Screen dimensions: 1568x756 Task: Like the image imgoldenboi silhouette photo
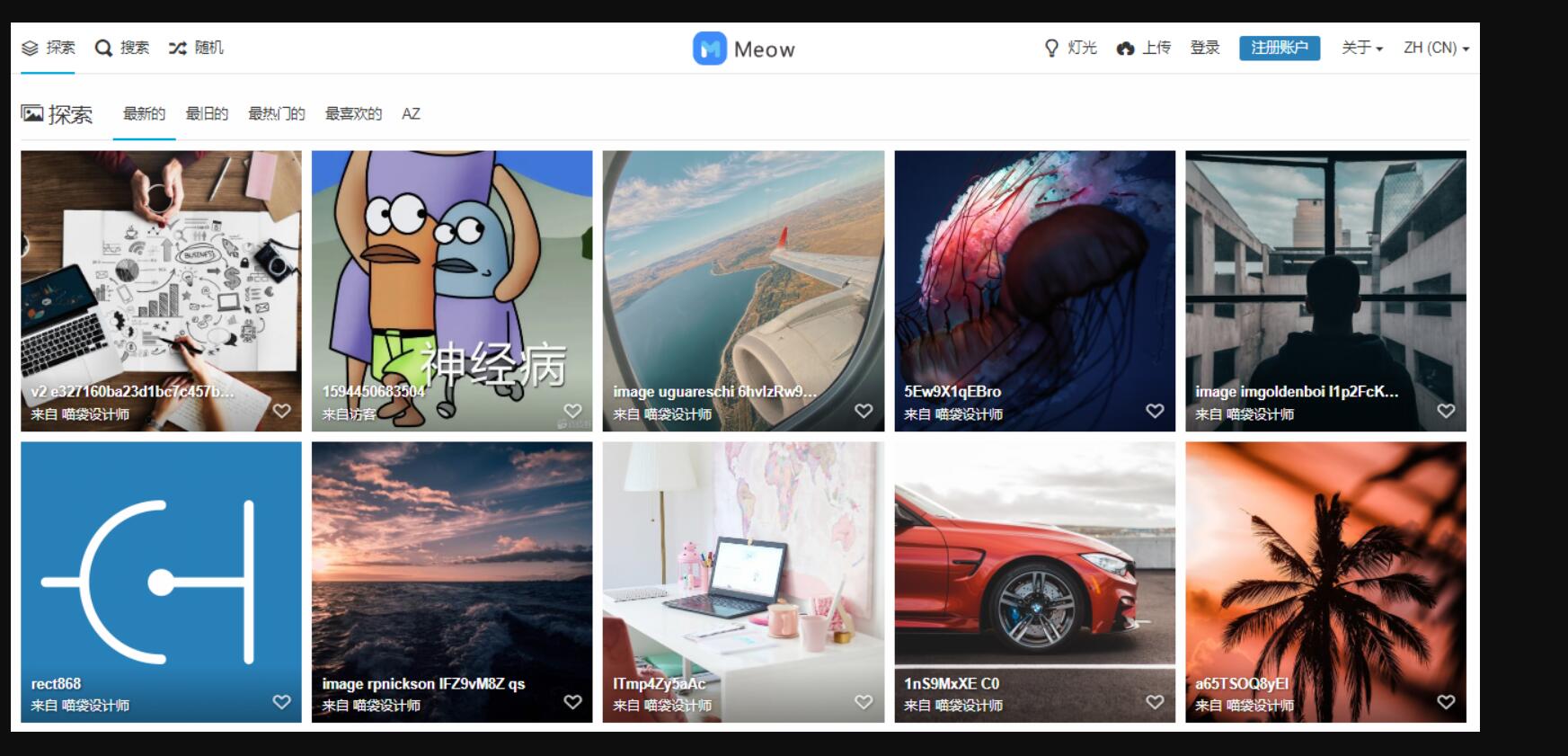coord(1446,411)
